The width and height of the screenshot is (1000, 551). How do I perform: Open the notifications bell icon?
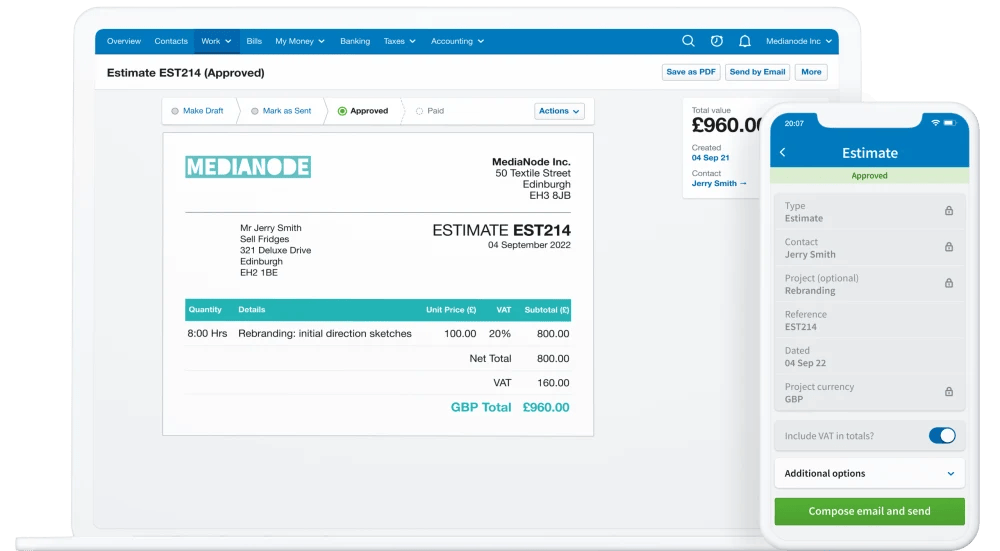(x=744, y=41)
